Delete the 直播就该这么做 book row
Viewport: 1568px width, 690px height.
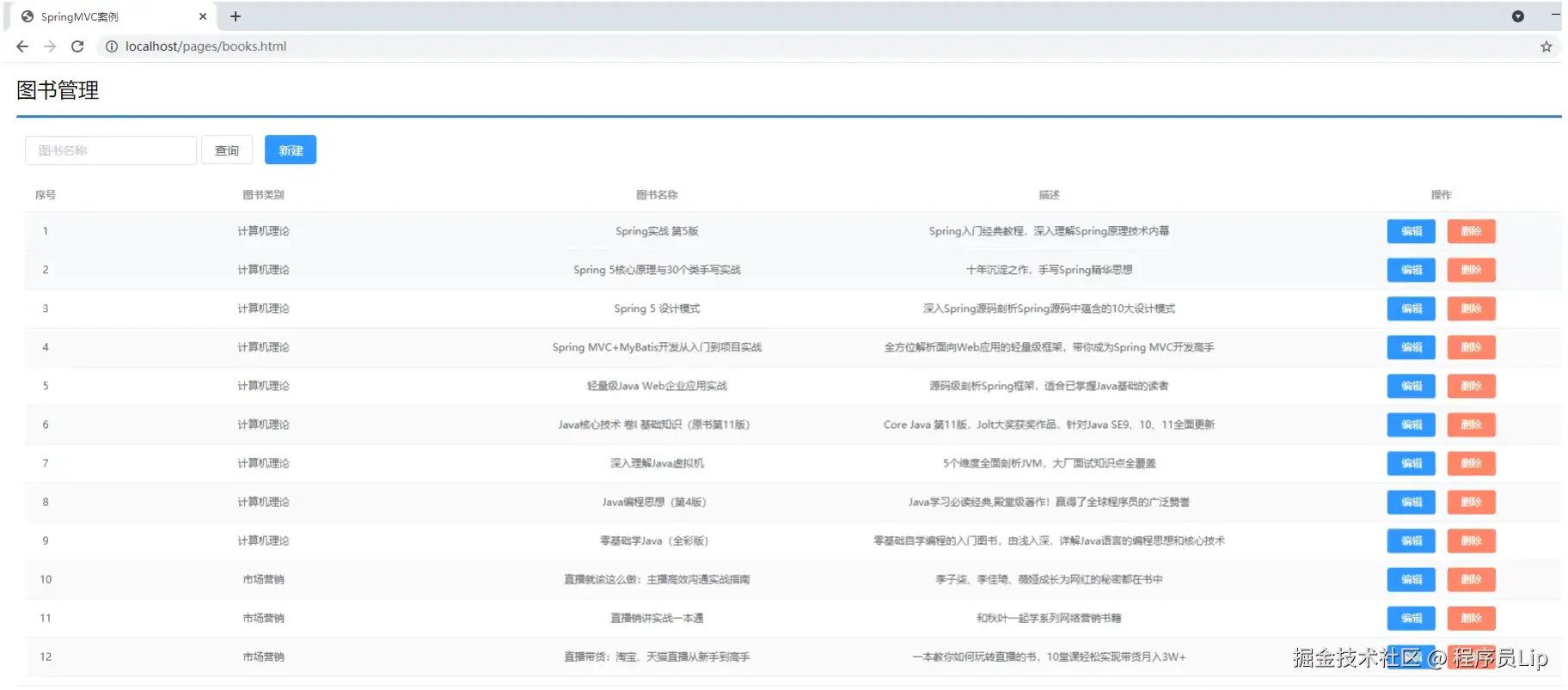pos(1471,579)
